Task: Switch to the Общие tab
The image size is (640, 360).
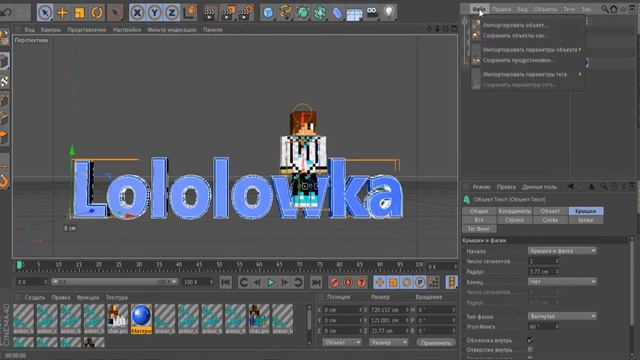Action: pos(479,211)
